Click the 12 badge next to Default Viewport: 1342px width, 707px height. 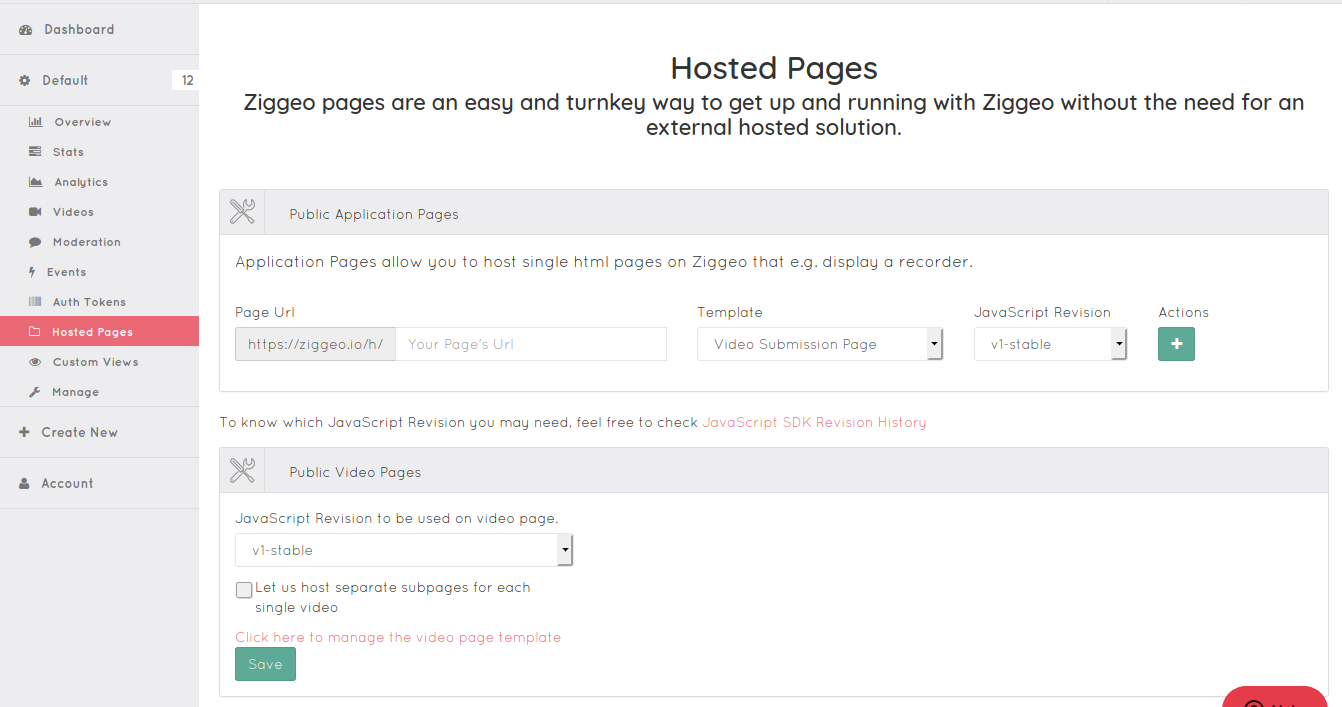pos(186,81)
